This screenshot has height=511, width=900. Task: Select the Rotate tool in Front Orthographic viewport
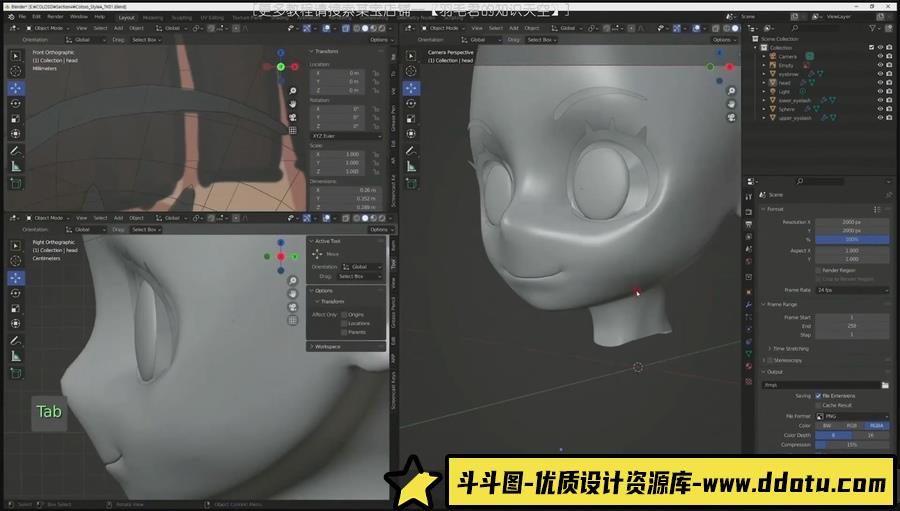pos(15,103)
